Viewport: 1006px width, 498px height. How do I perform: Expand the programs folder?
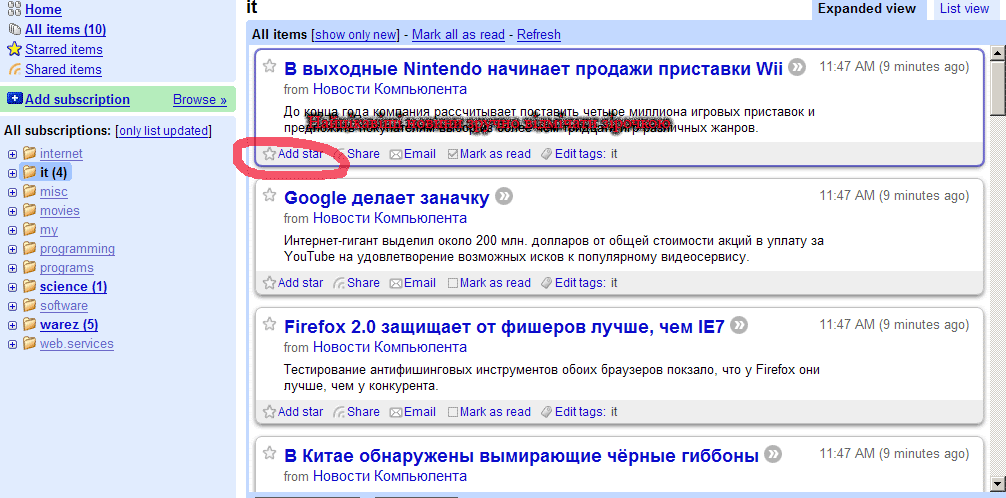12,268
